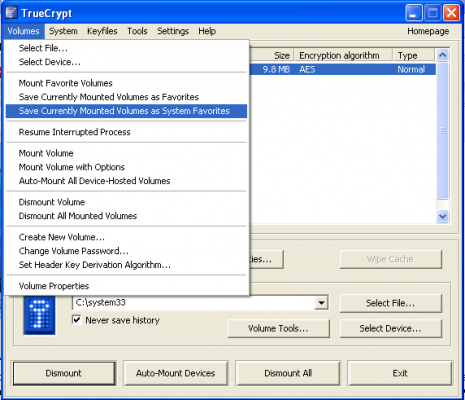Open the Tools menu
Screen dimensions: 465x400
point(137,31)
